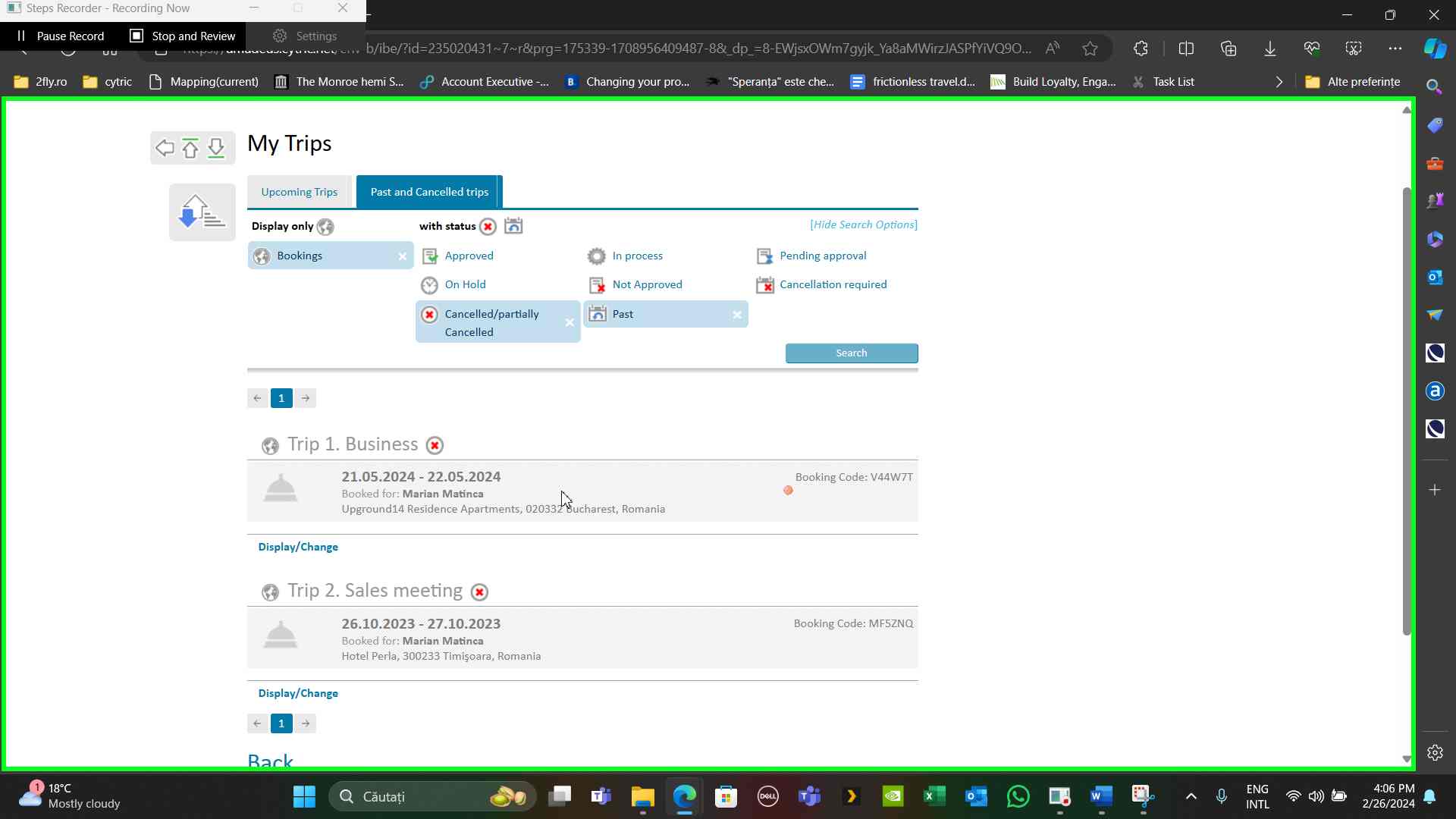This screenshot has width=1456, height=819.
Task: Select the Past and Cancelled trips tab
Action: (429, 193)
